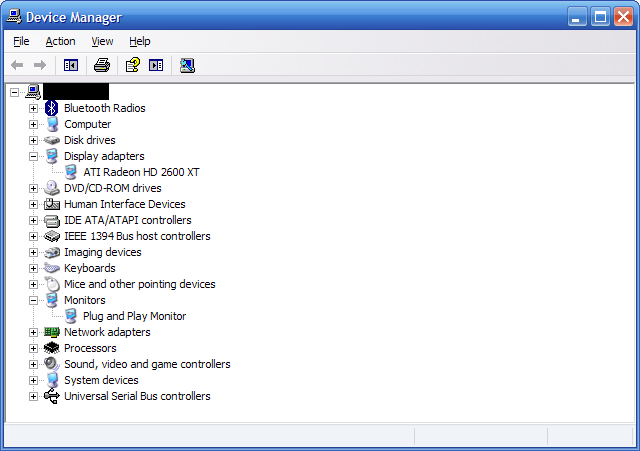Click the IEEE 1394 Bus host controllers icon

(52, 236)
